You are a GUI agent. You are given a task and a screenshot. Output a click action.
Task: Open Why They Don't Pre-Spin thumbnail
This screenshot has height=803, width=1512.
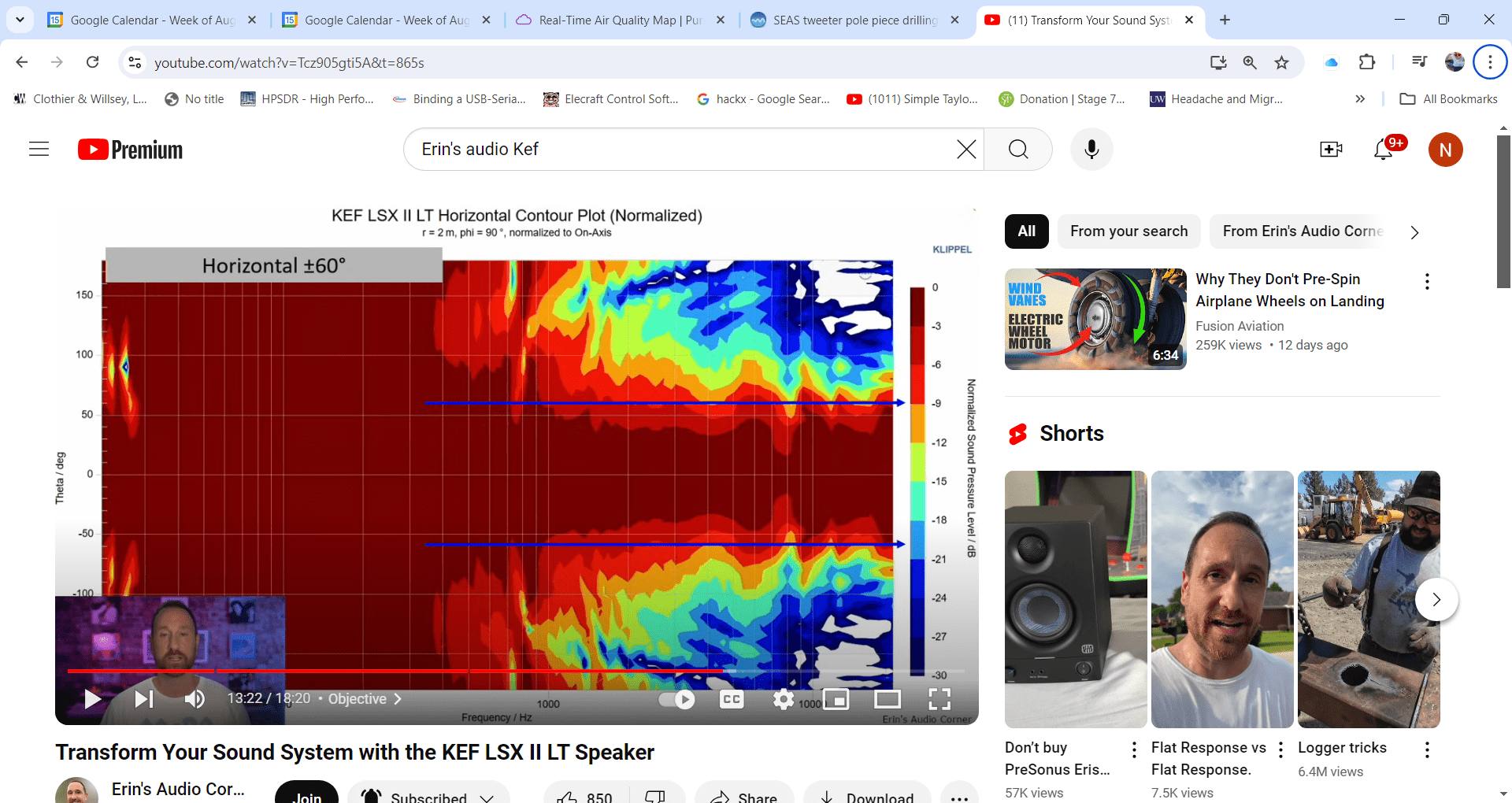tap(1095, 319)
